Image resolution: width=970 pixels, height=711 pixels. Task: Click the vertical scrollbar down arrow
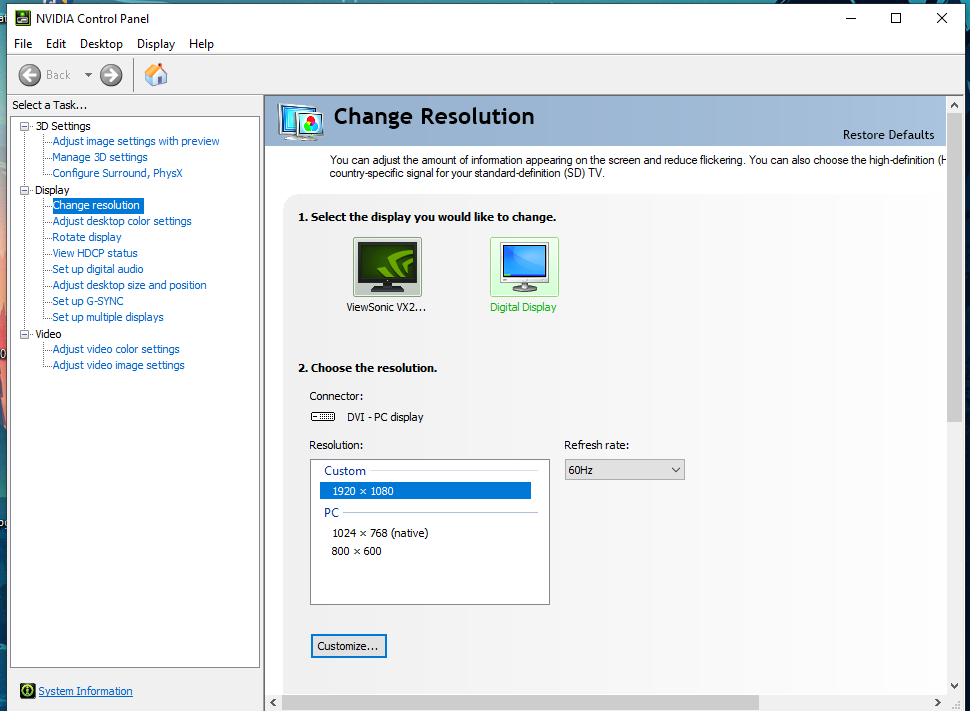tap(955, 686)
